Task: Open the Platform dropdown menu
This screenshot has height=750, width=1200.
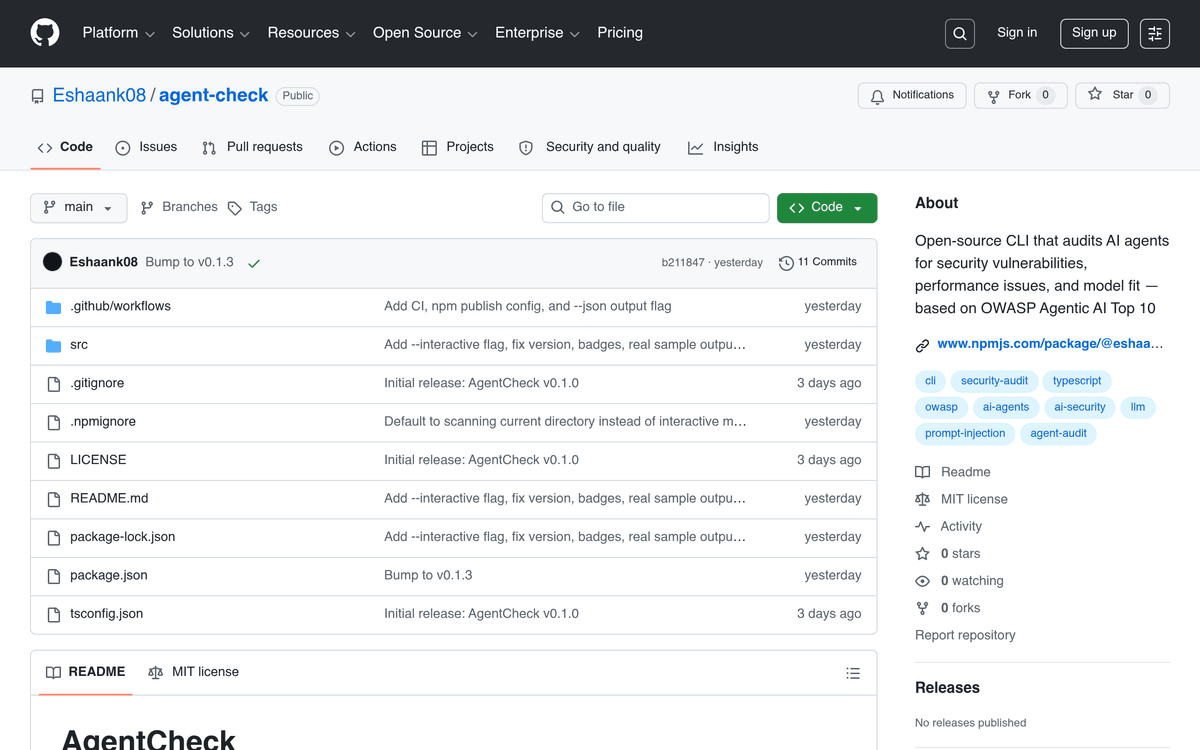Action: [x=119, y=33]
